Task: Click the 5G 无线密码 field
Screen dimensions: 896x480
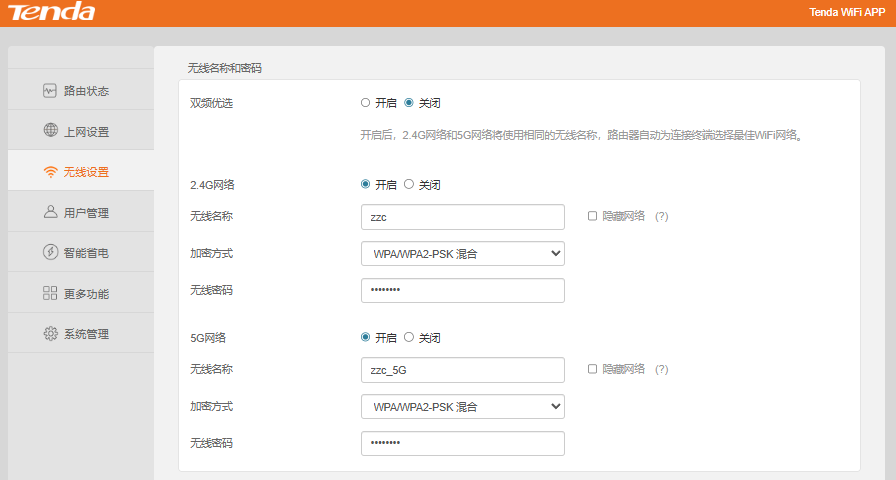Action: [463, 443]
